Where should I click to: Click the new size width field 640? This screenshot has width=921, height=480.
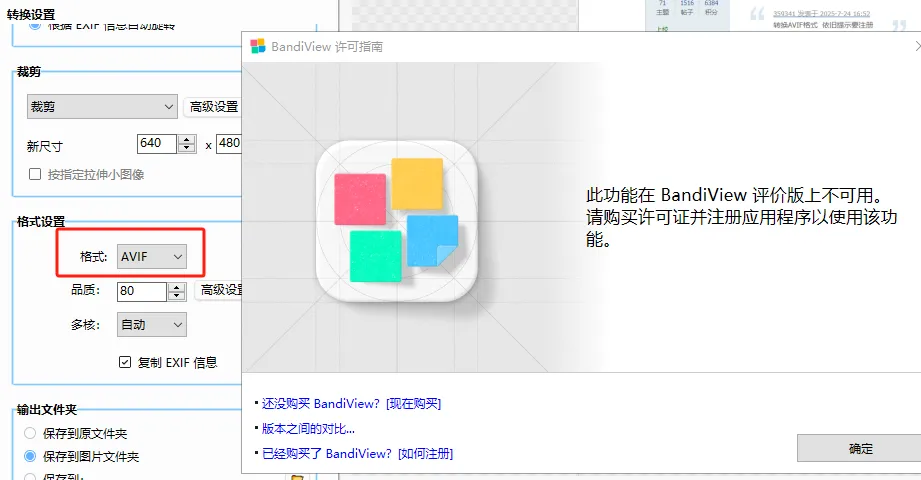(x=157, y=143)
